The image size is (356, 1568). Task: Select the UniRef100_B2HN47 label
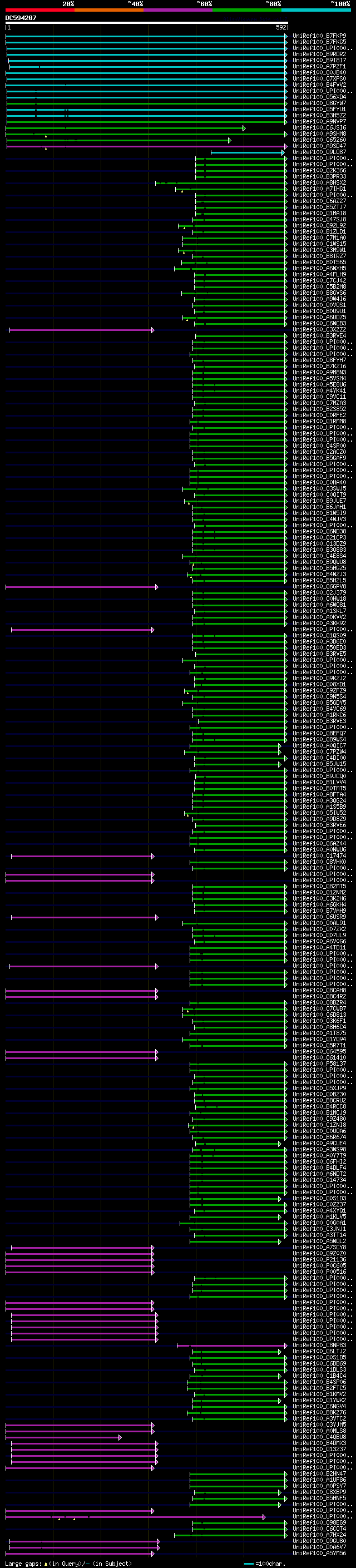coord(319,1473)
